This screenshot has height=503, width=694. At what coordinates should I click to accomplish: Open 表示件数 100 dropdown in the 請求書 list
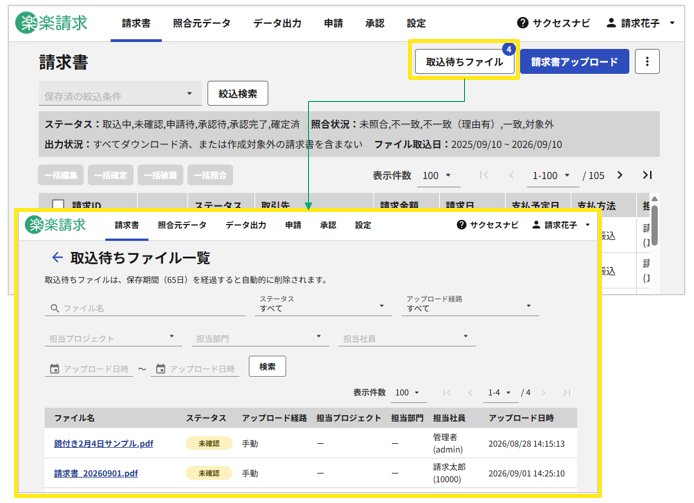click(439, 176)
